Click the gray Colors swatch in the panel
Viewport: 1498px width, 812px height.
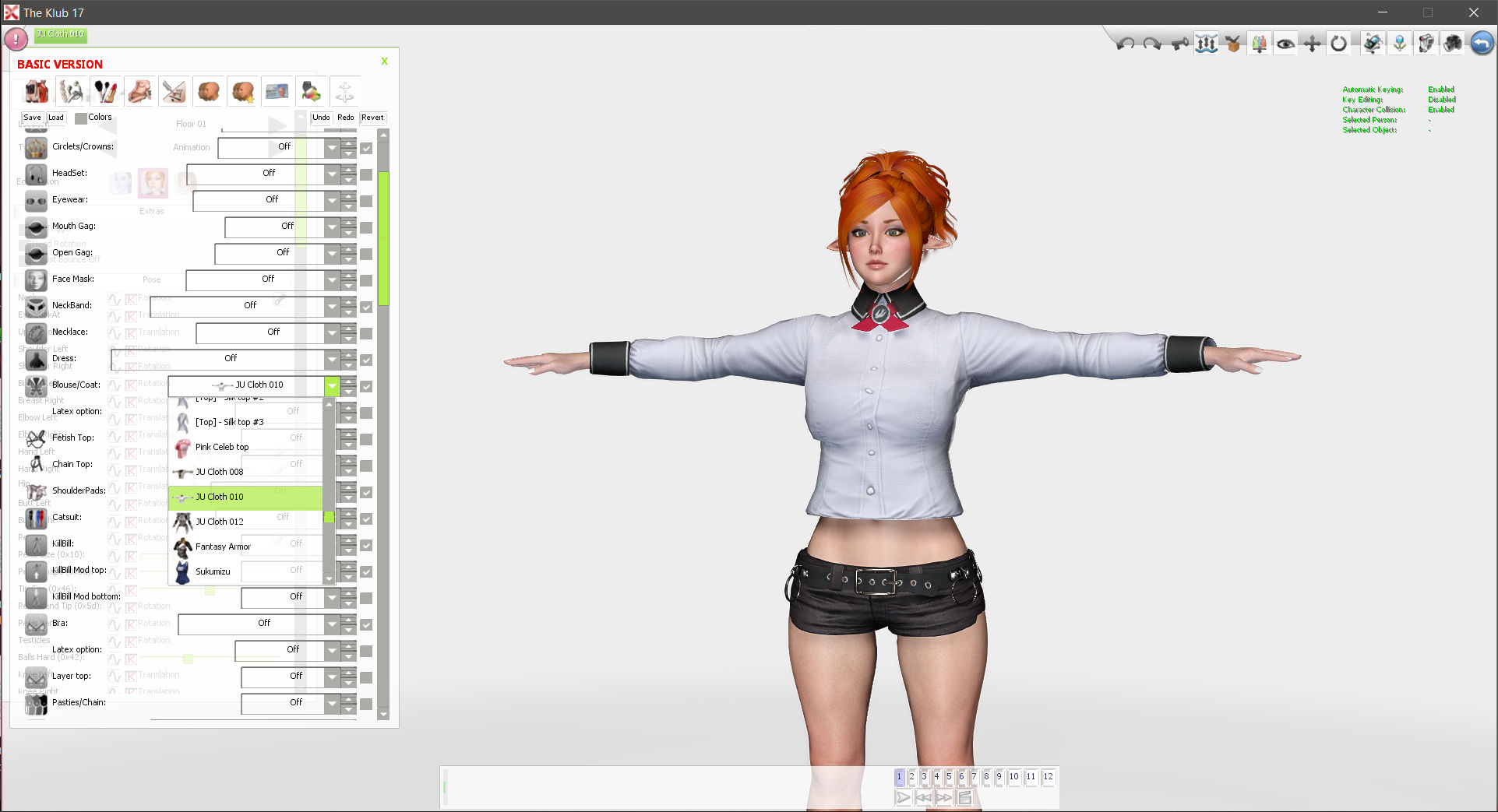coord(83,118)
